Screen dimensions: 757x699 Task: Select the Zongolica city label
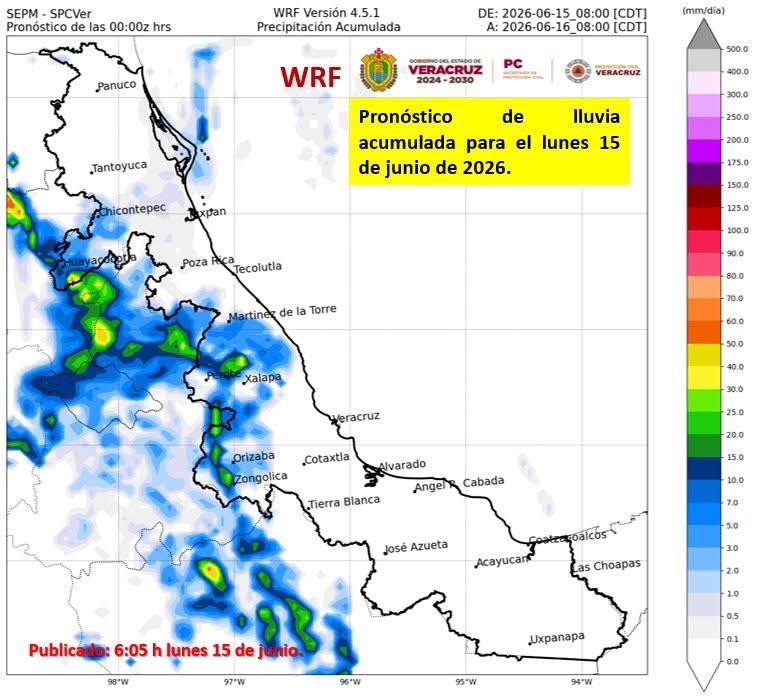(261, 477)
